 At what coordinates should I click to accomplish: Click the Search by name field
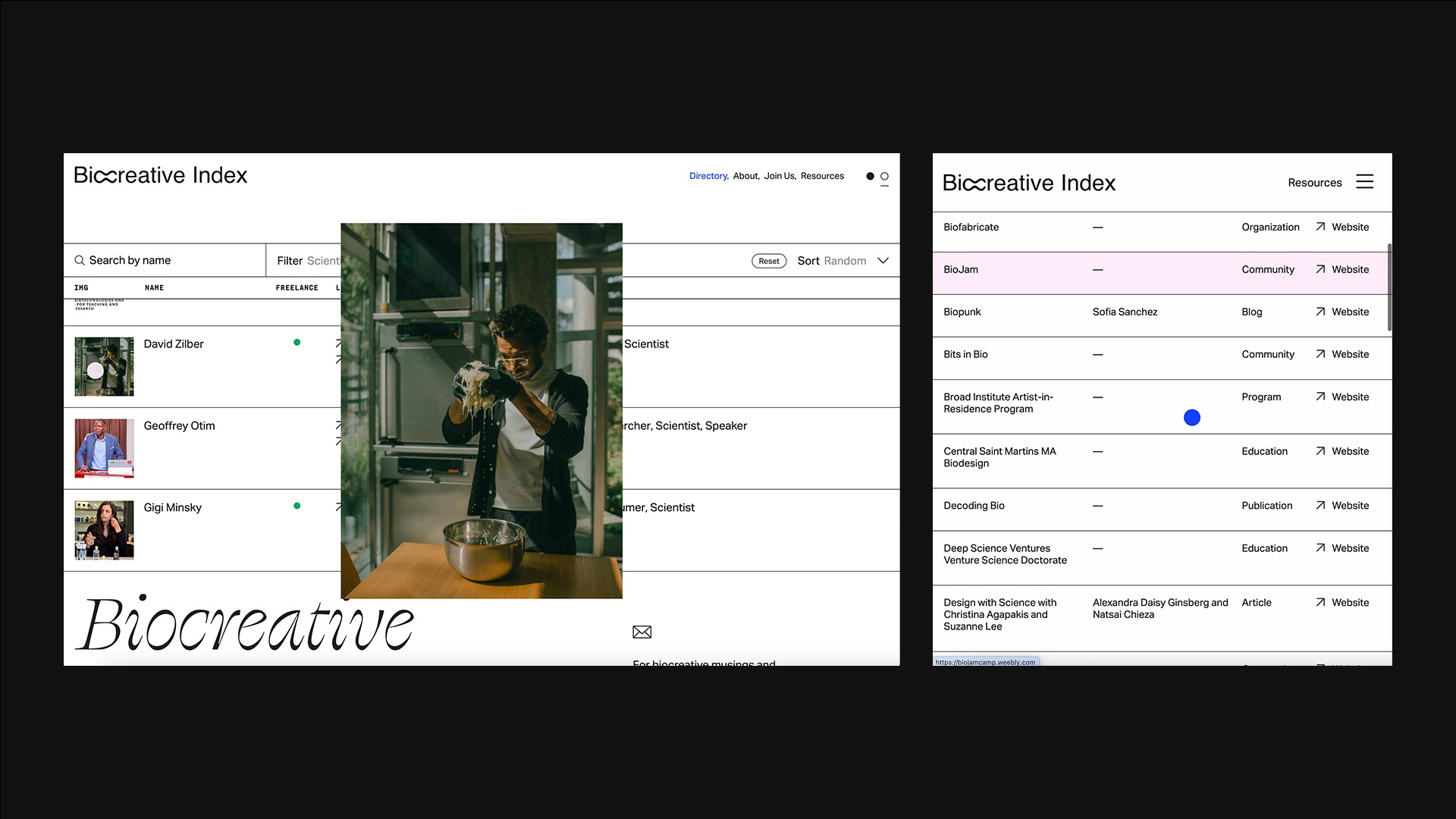pos(165,260)
